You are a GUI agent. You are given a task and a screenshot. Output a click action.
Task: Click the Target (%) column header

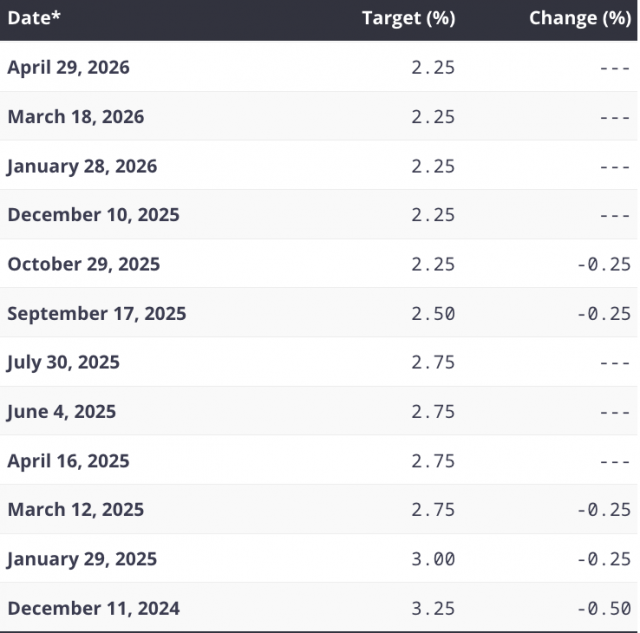click(408, 19)
